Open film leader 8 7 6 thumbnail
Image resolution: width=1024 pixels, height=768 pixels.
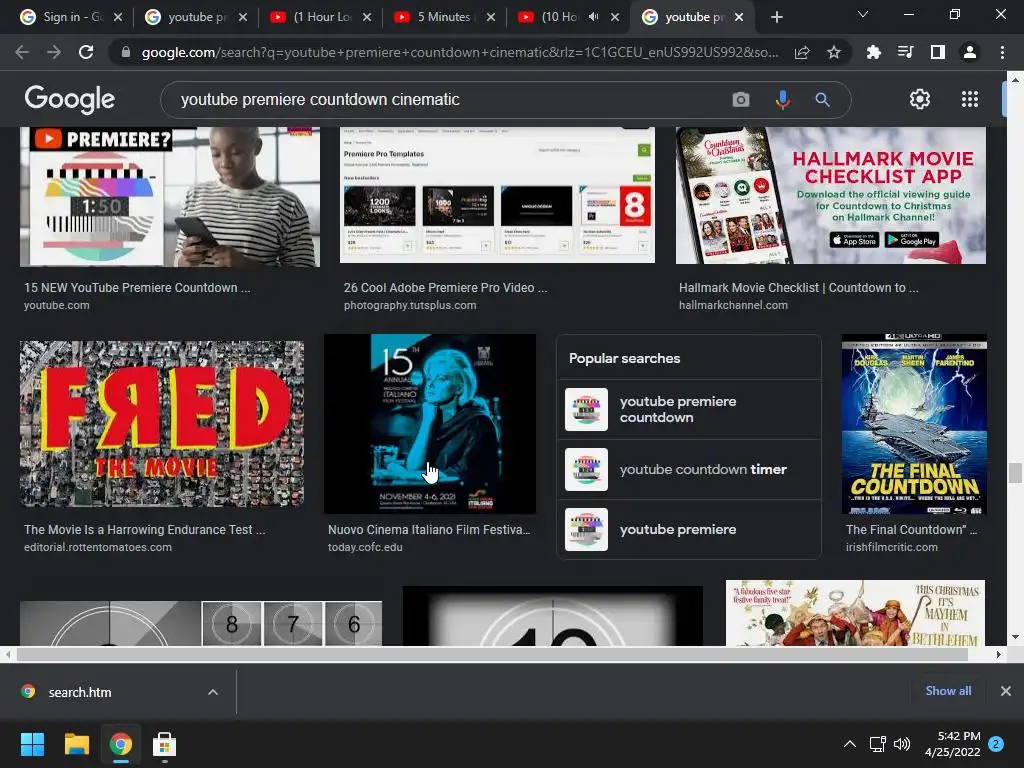point(200,623)
